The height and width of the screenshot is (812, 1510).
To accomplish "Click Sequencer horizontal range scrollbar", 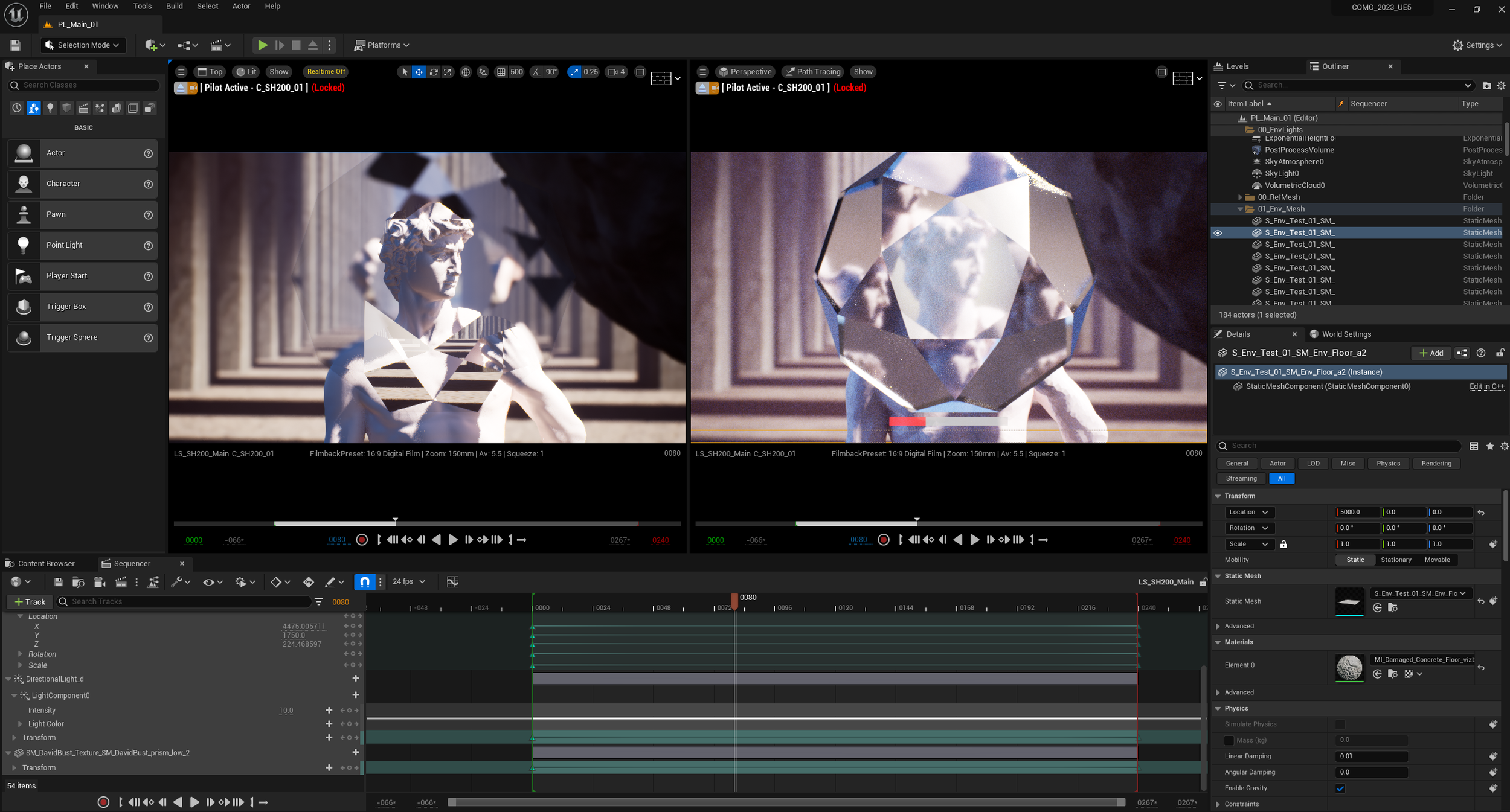I will (x=786, y=802).
